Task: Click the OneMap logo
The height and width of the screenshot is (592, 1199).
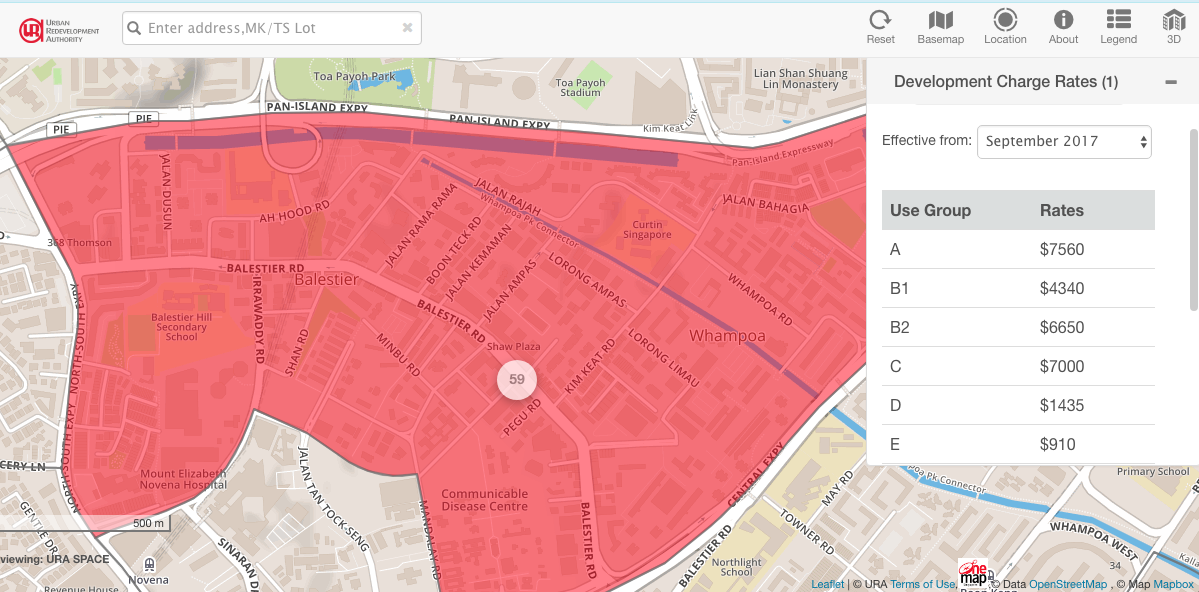Action: [x=972, y=574]
